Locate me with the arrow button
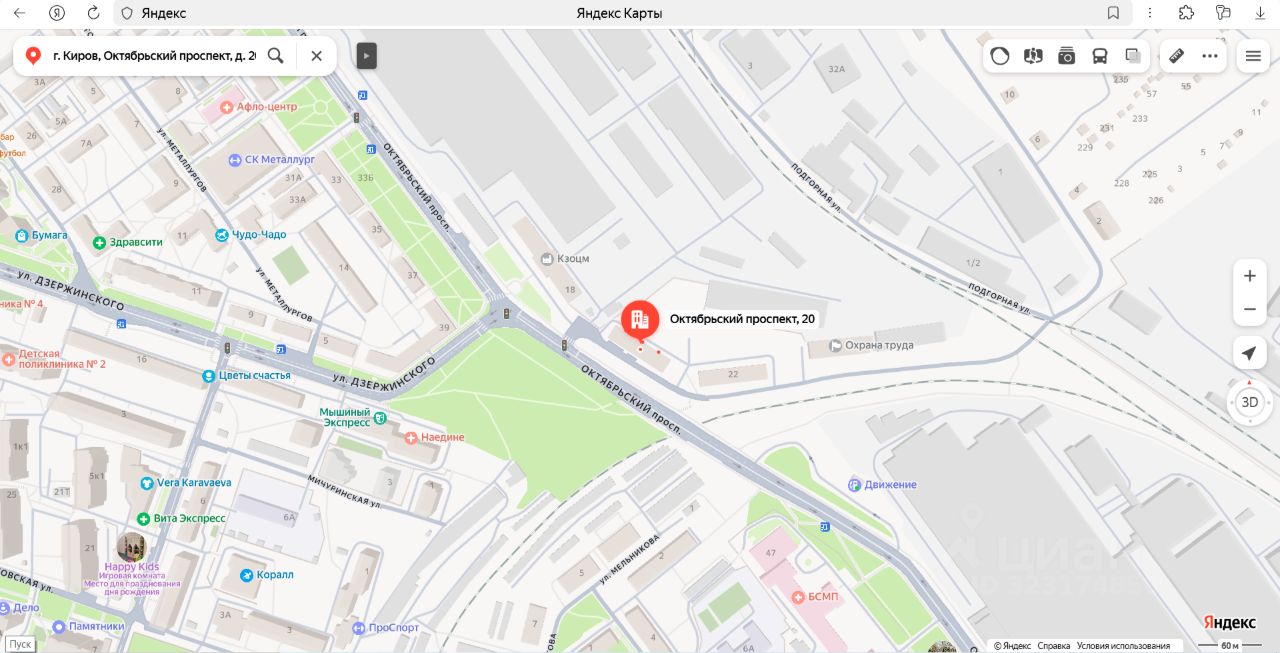 [1249, 353]
